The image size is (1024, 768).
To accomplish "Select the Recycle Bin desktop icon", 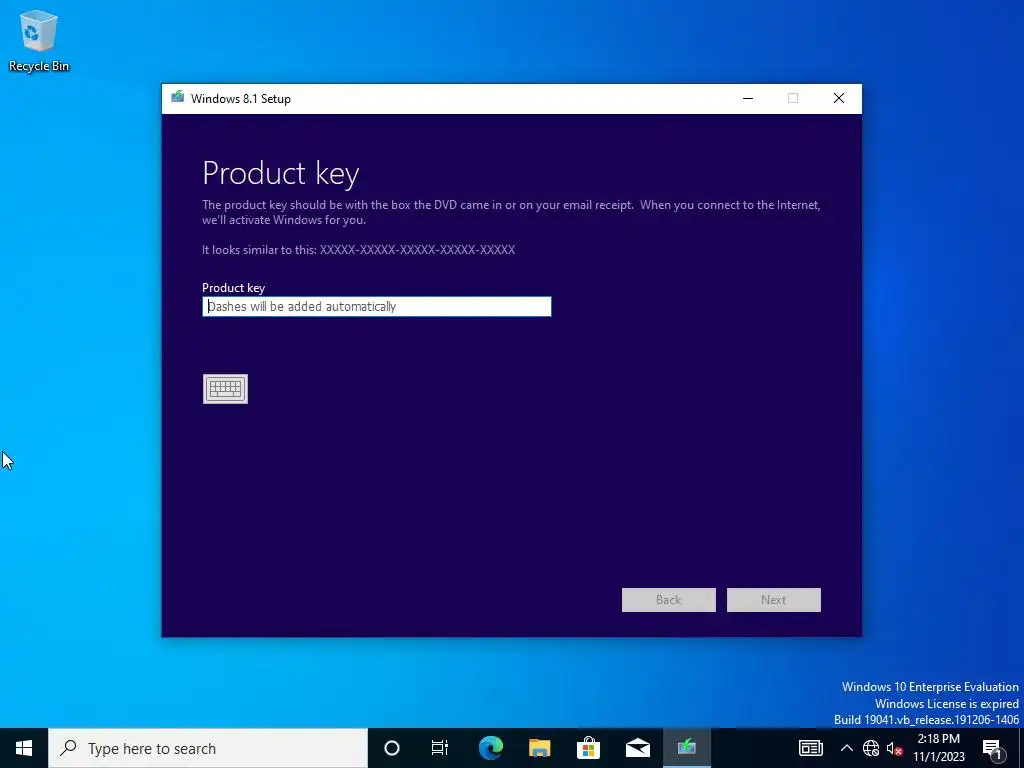I will [x=39, y=41].
